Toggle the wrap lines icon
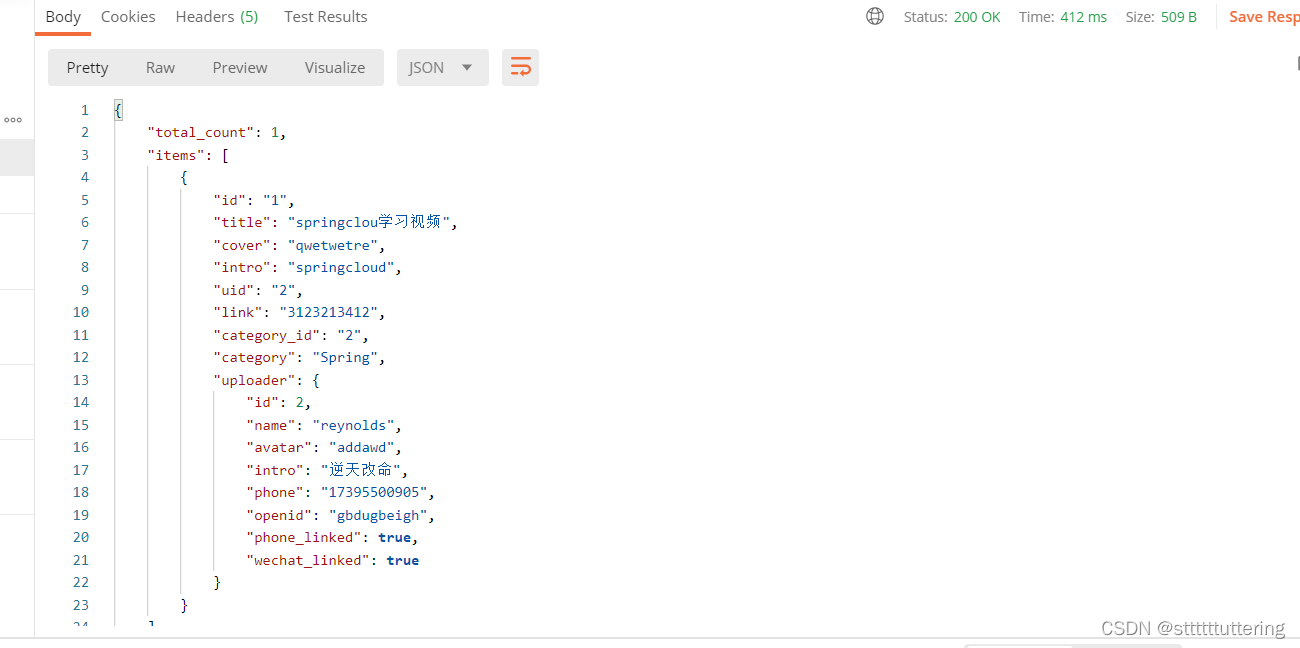This screenshot has height=648, width=1300. [x=520, y=67]
